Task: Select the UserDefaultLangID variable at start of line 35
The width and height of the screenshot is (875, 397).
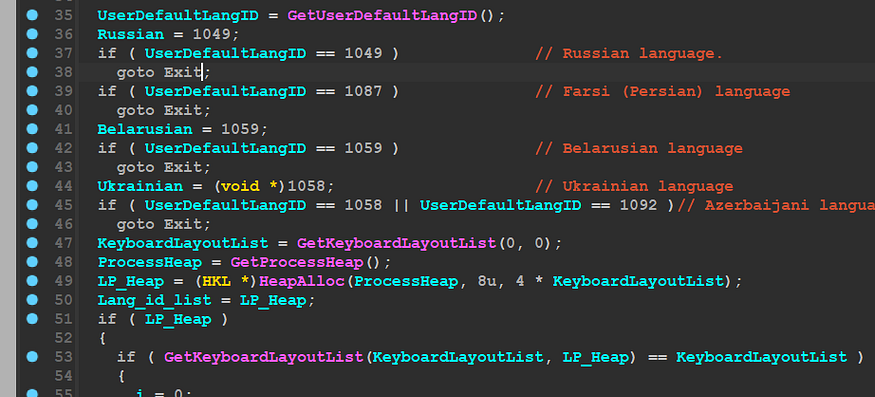Action: (x=178, y=16)
